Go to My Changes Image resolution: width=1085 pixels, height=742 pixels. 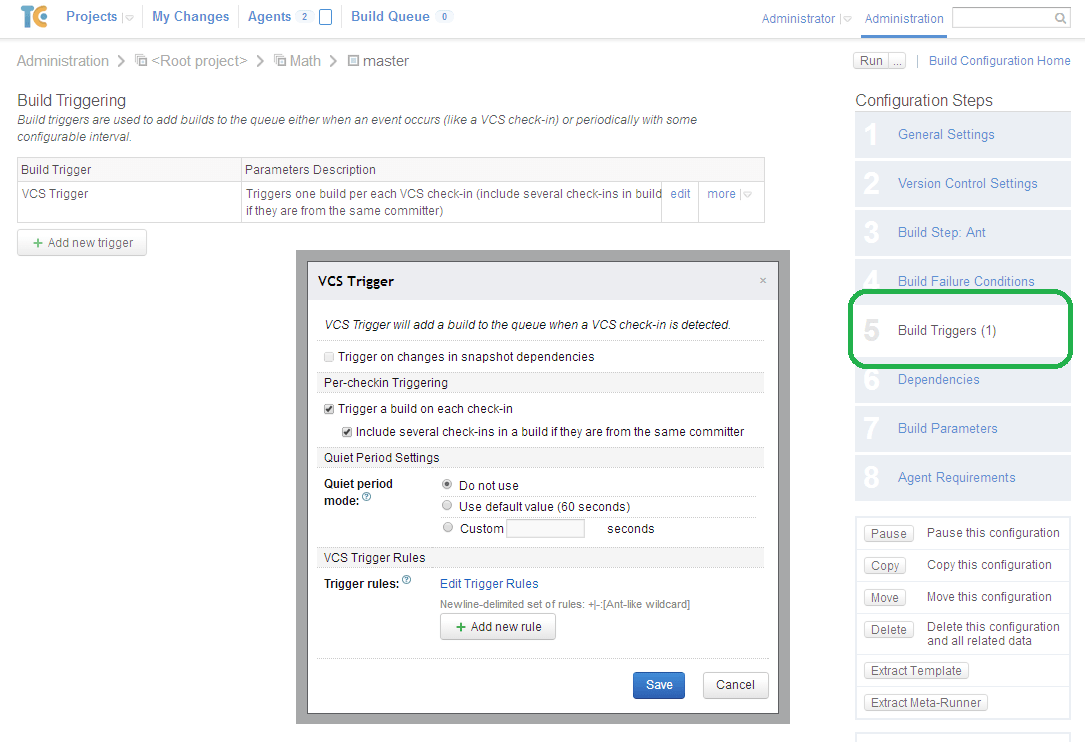[190, 17]
